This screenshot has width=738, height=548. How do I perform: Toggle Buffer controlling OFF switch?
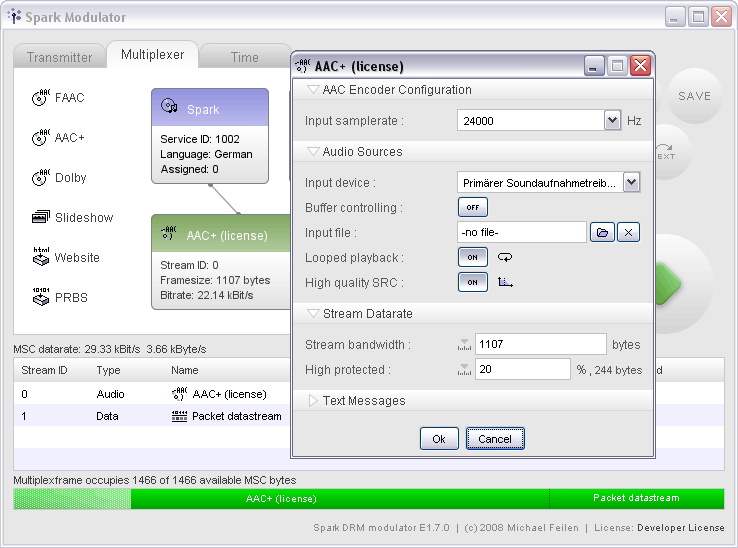point(473,207)
